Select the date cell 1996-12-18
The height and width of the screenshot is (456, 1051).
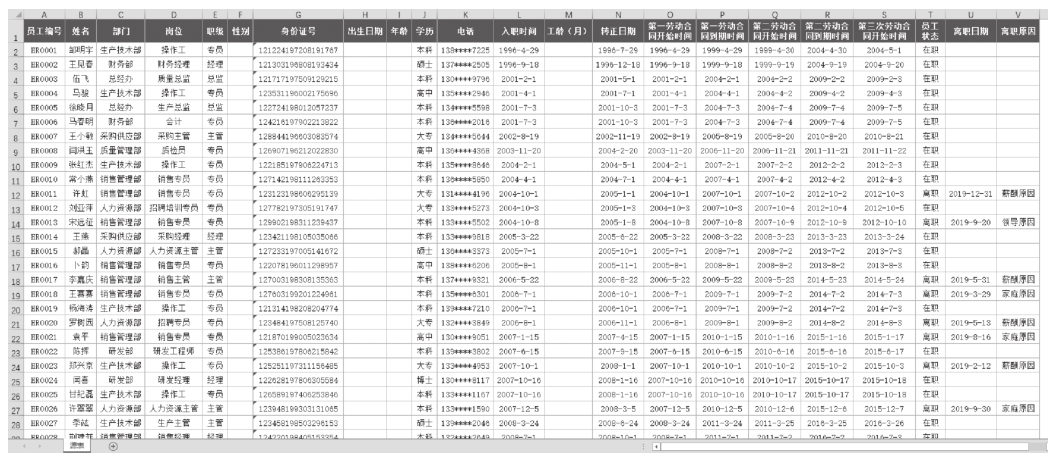pos(619,65)
